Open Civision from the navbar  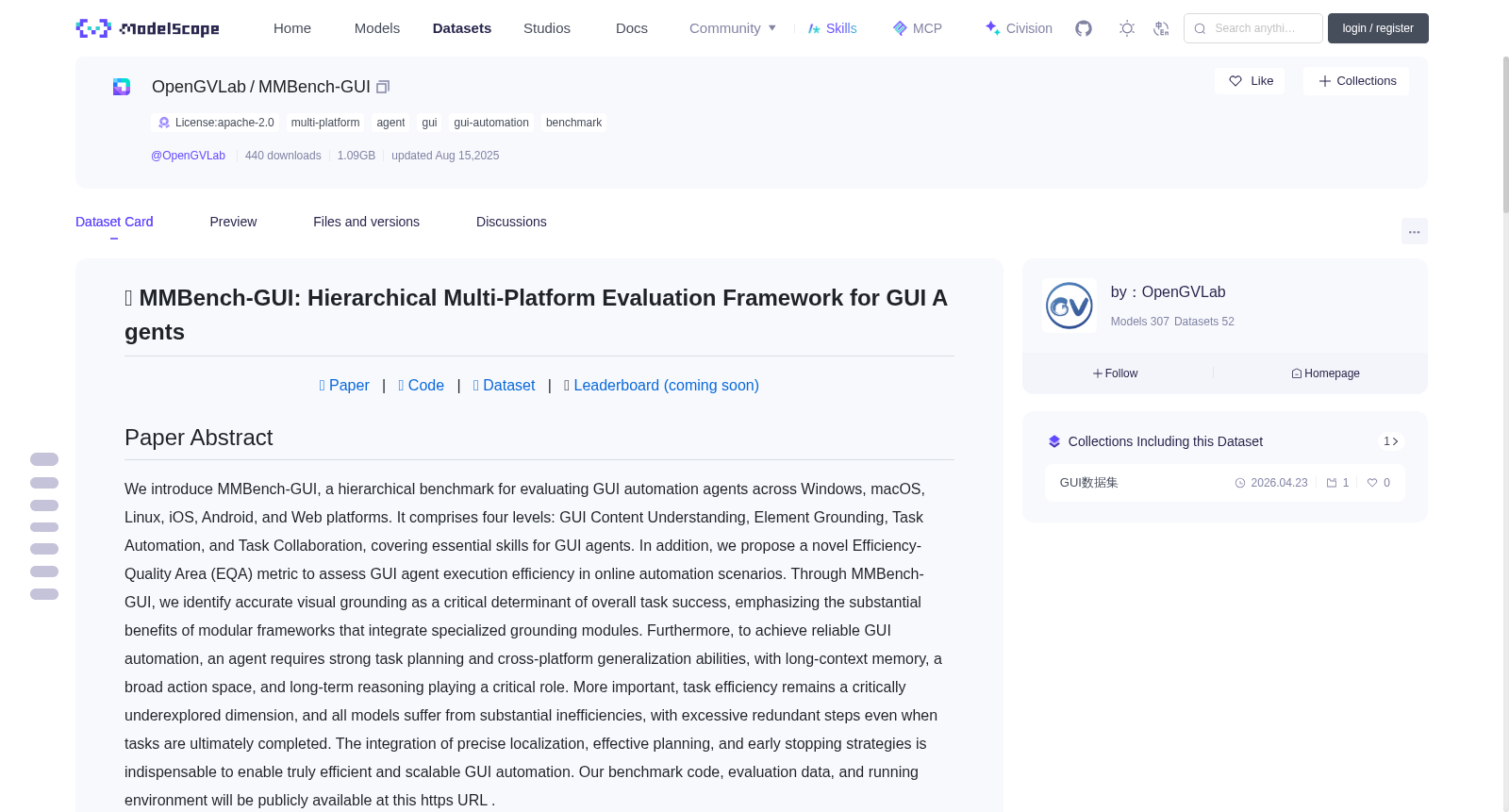(1019, 28)
